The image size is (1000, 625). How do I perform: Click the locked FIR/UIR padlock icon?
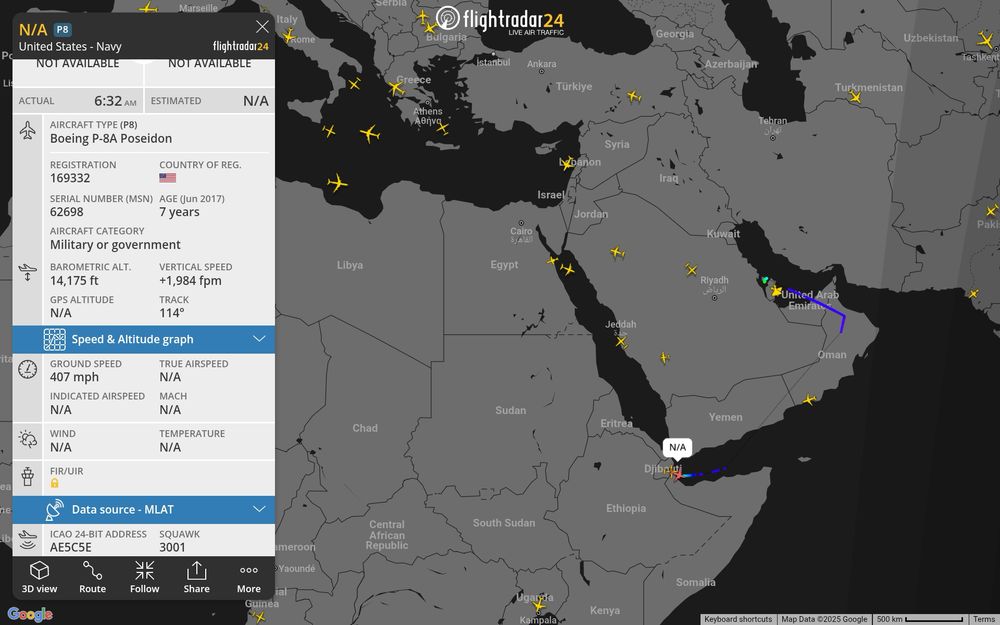click(55, 483)
